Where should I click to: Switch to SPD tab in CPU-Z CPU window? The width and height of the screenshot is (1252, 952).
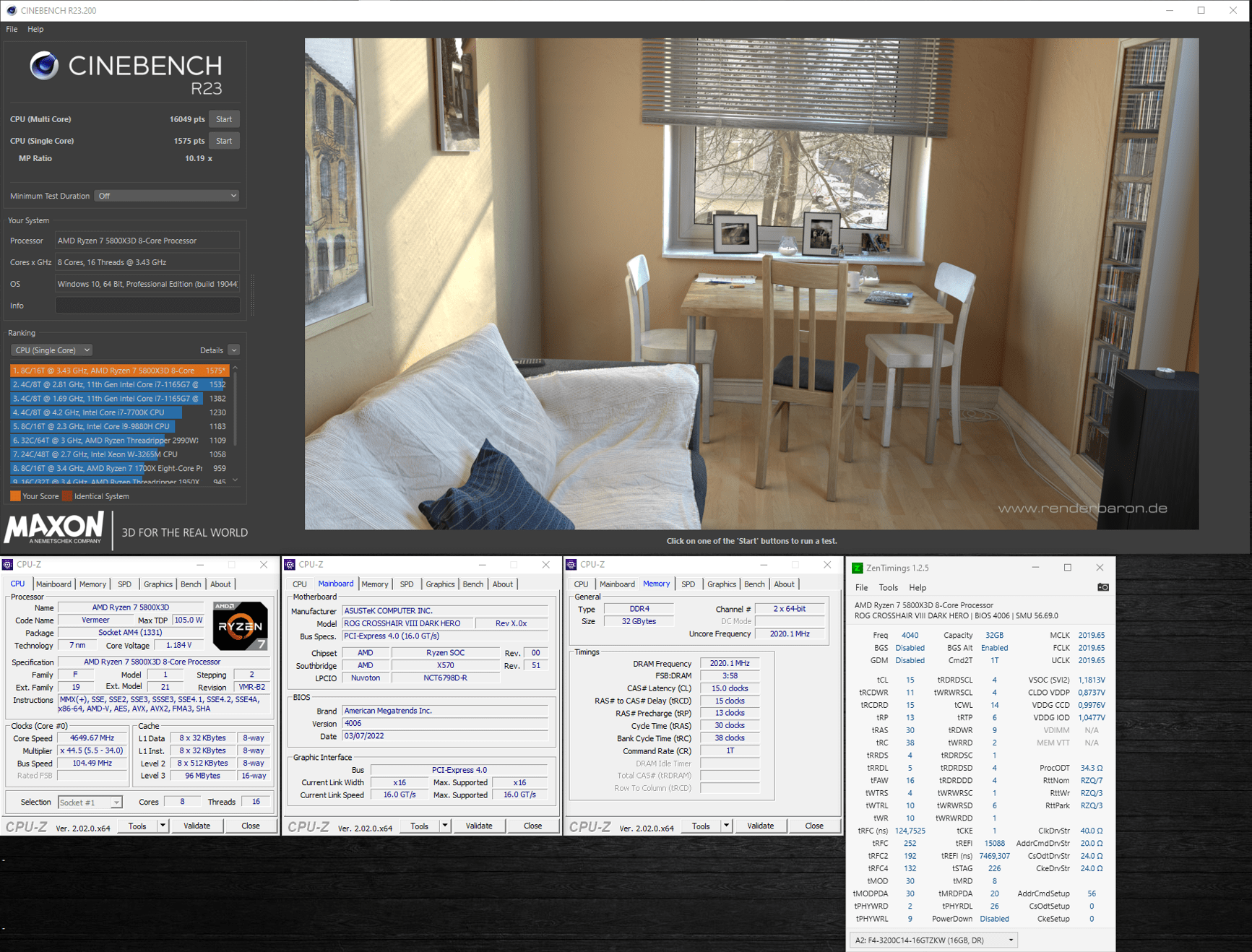click(124, 584)
